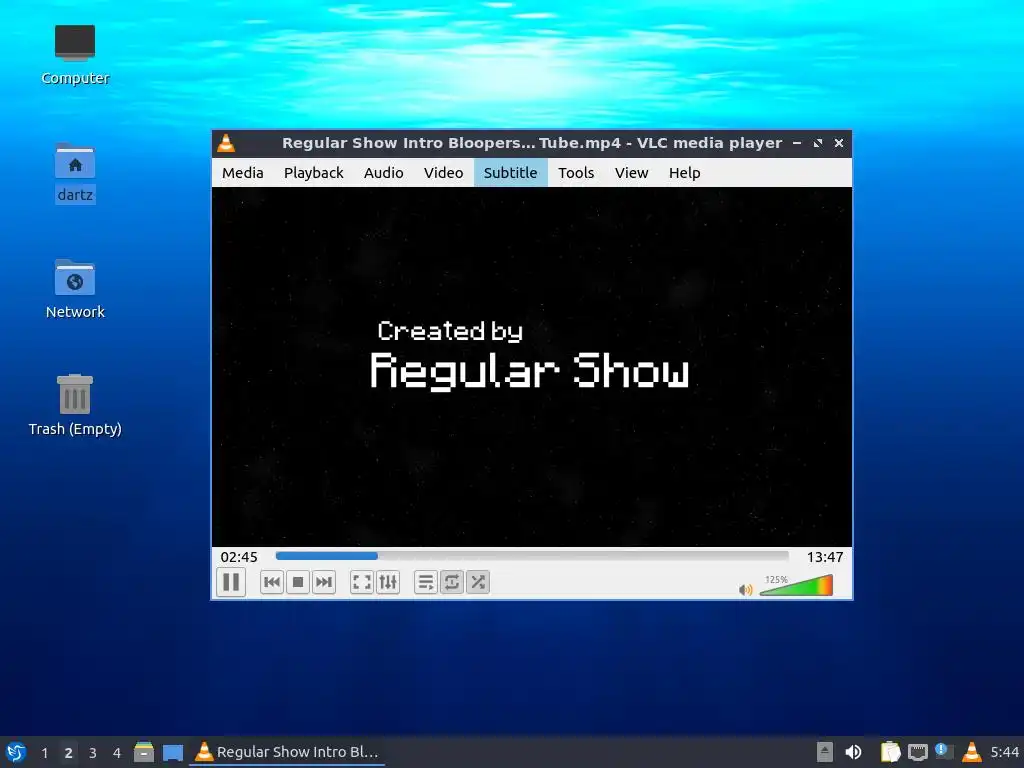Select the Trash (Empty) desktop icon
The image size is (1024, 768).
(x=75, y=405)
